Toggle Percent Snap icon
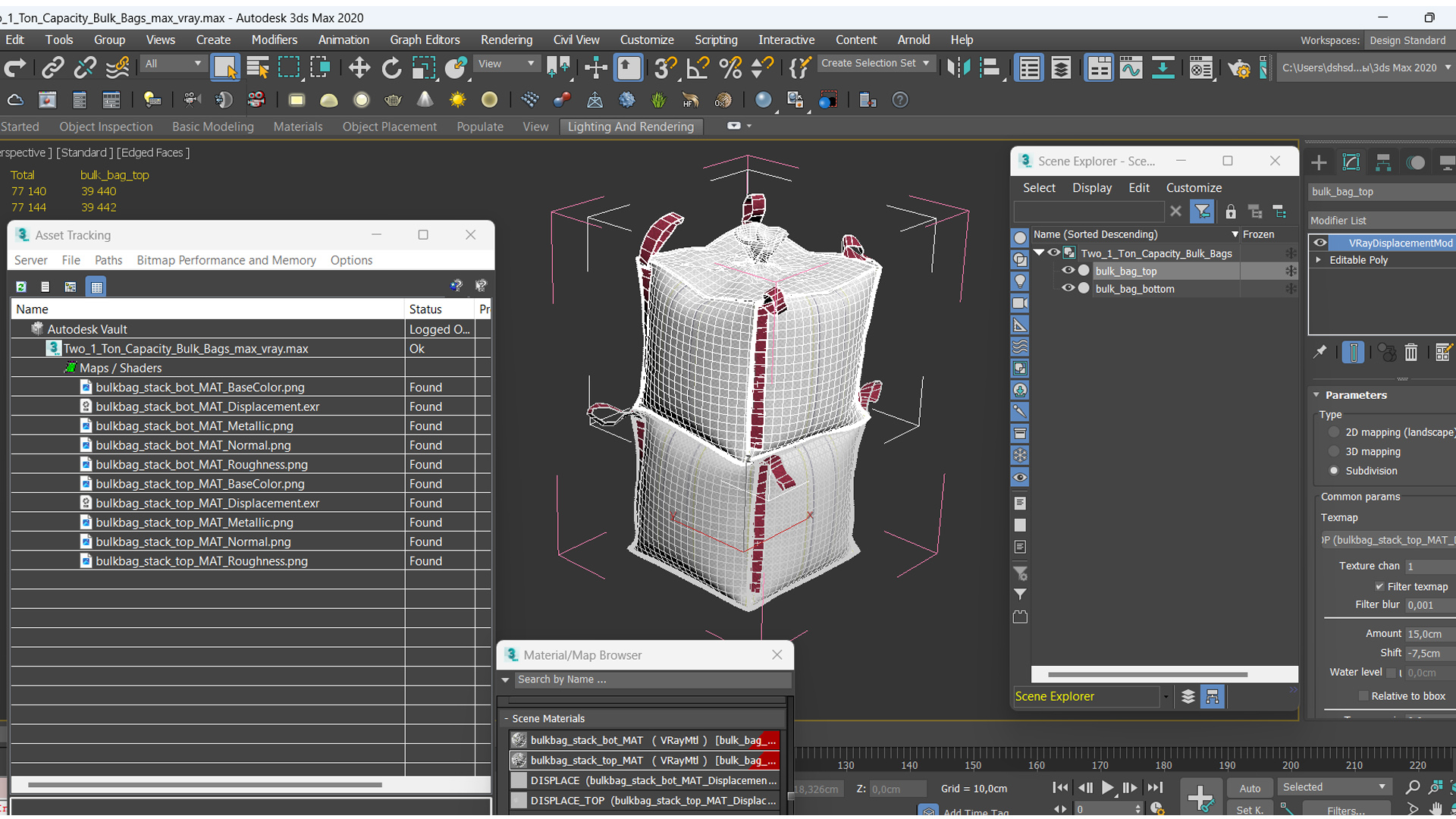This screenshot has width=1456, height=819. click(x=730, y=68)
